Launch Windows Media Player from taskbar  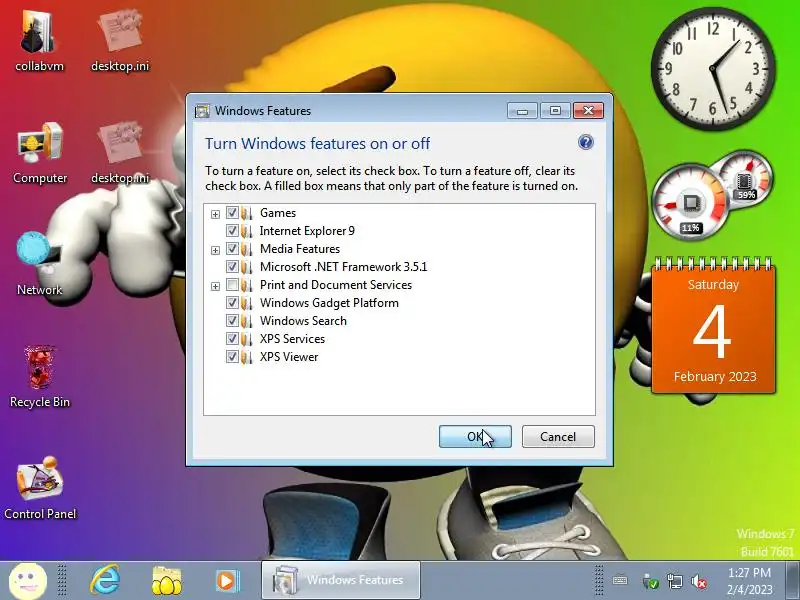(x=226, y=581)
